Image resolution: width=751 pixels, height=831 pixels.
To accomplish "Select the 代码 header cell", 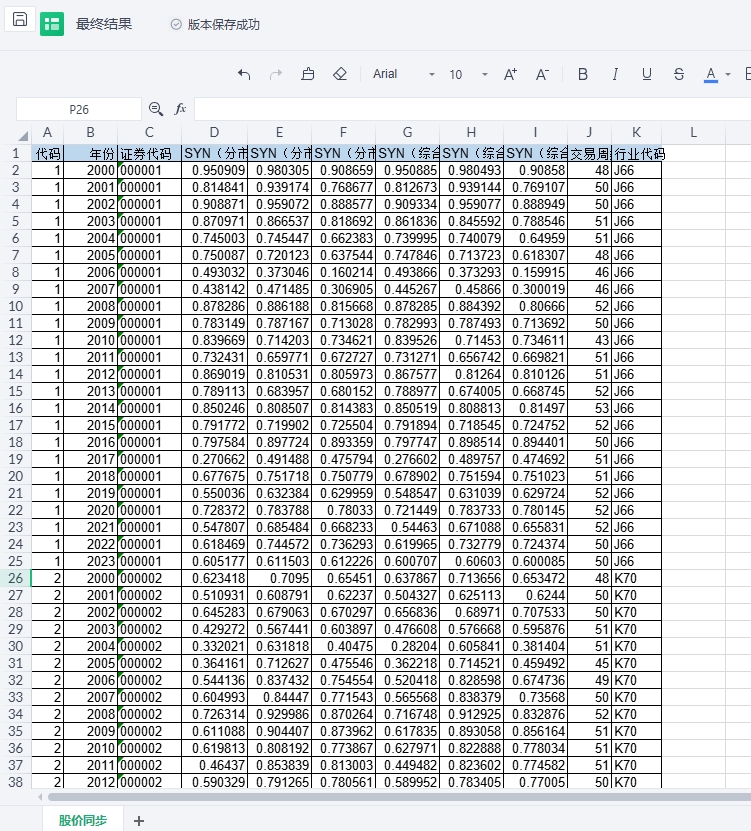I will pos(47,154).
